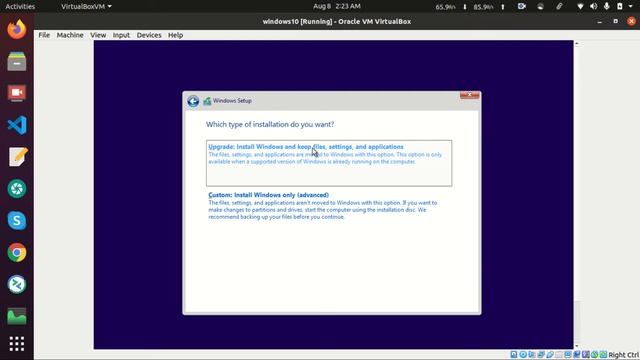Image resolution: width=640 pixels, height=360 pixels.
Task: Show Applications grid in the dock
Action: 17,344
